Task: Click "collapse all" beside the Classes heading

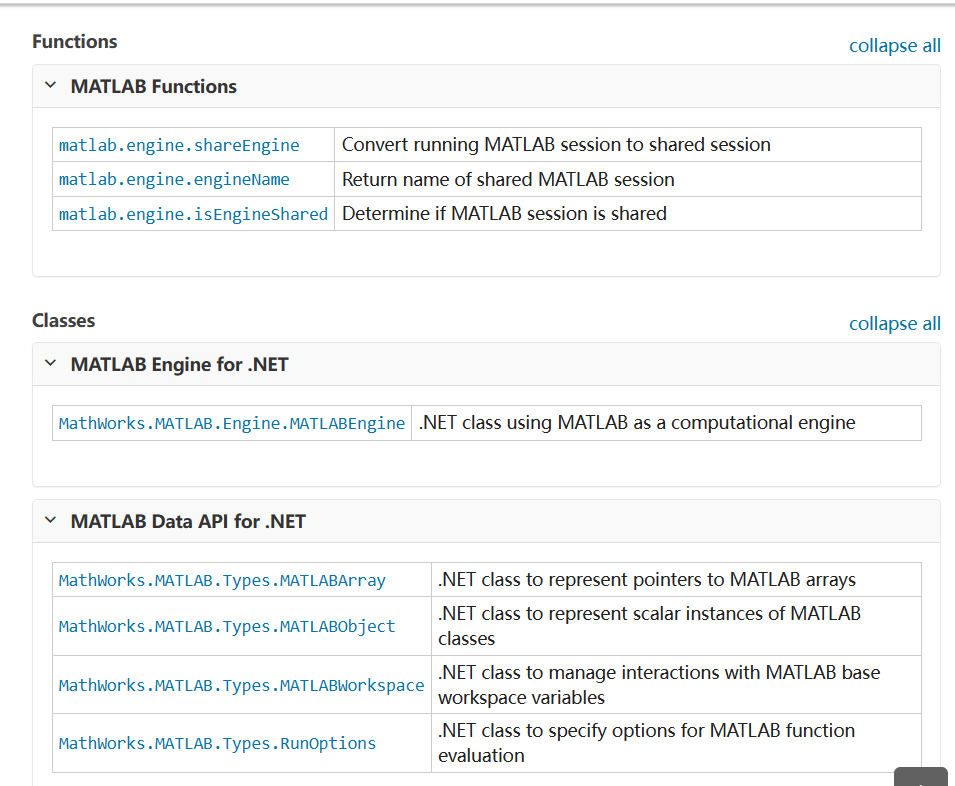Action: point(894,323)
